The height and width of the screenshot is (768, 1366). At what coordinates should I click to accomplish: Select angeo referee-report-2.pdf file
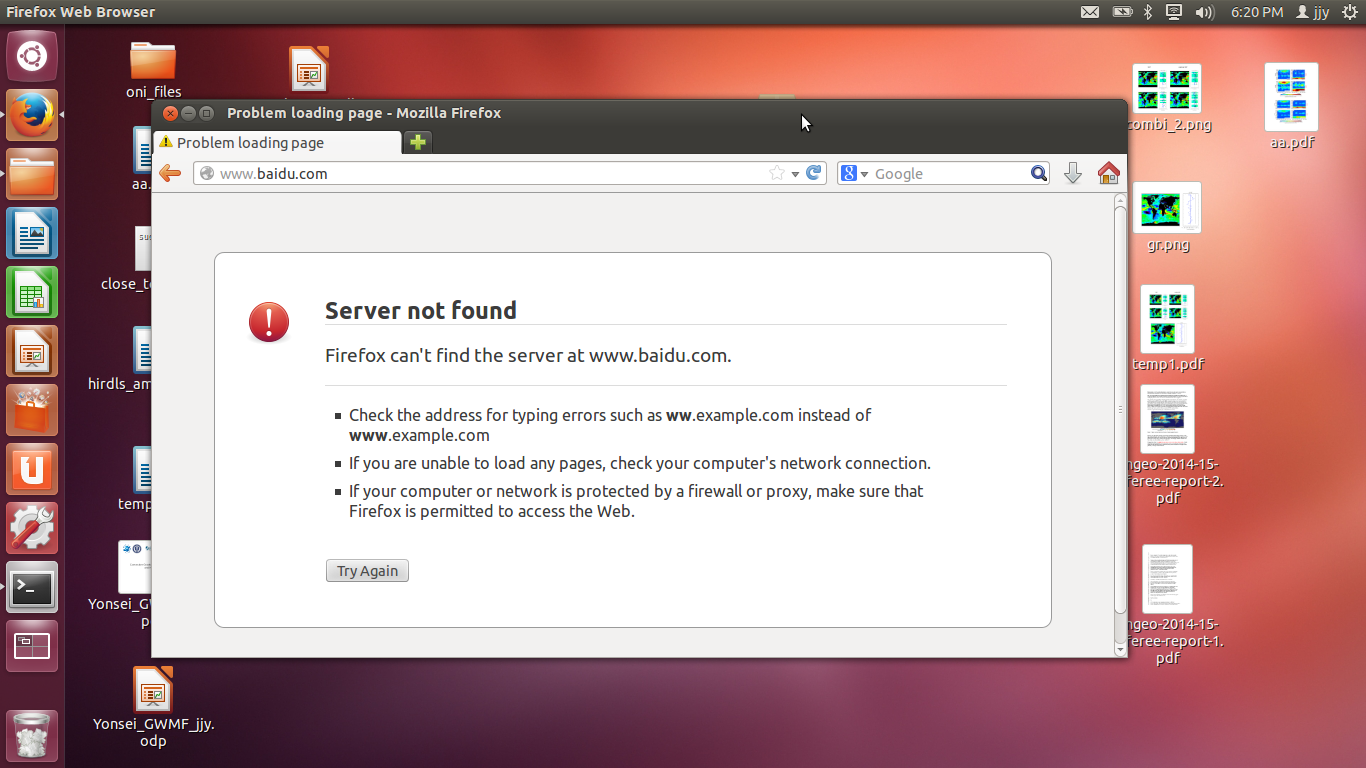pos(1168,445)
